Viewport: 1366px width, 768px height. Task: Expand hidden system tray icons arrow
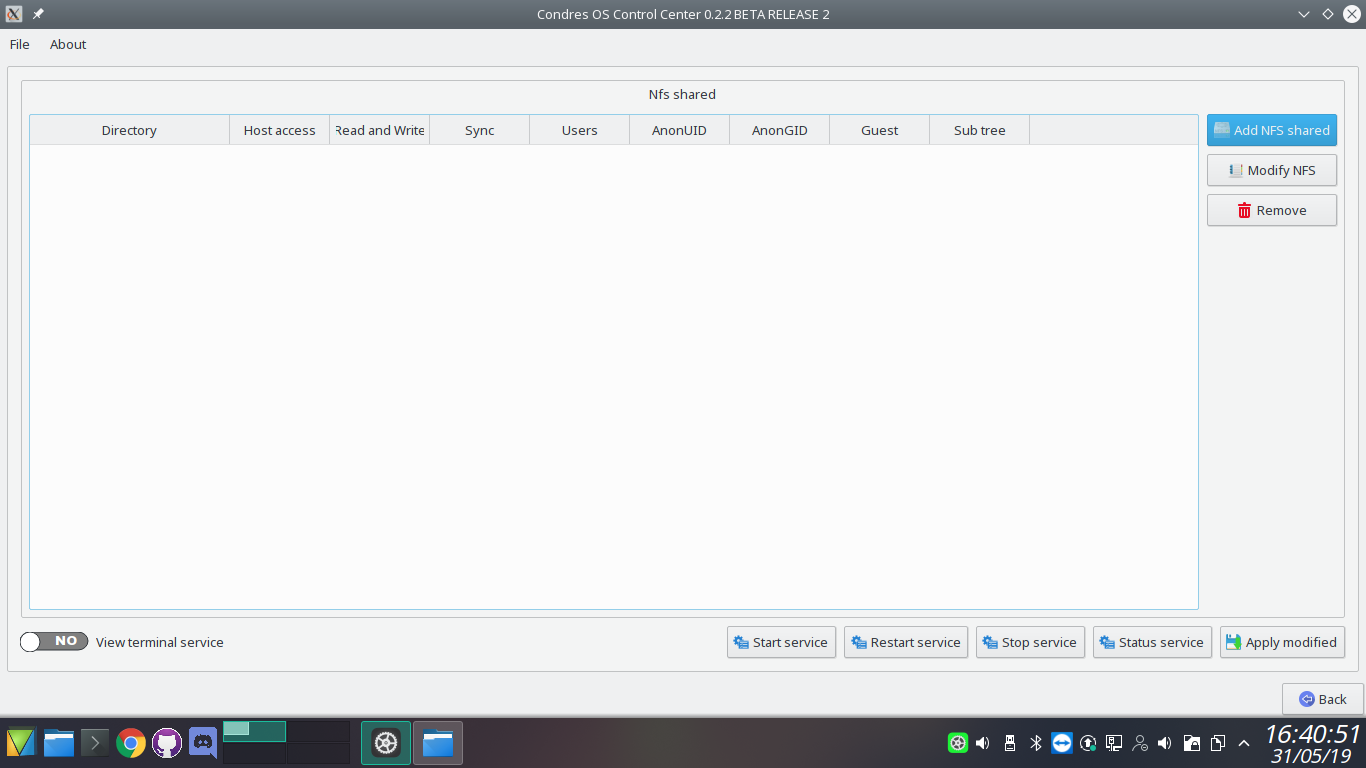point(1244,743)
